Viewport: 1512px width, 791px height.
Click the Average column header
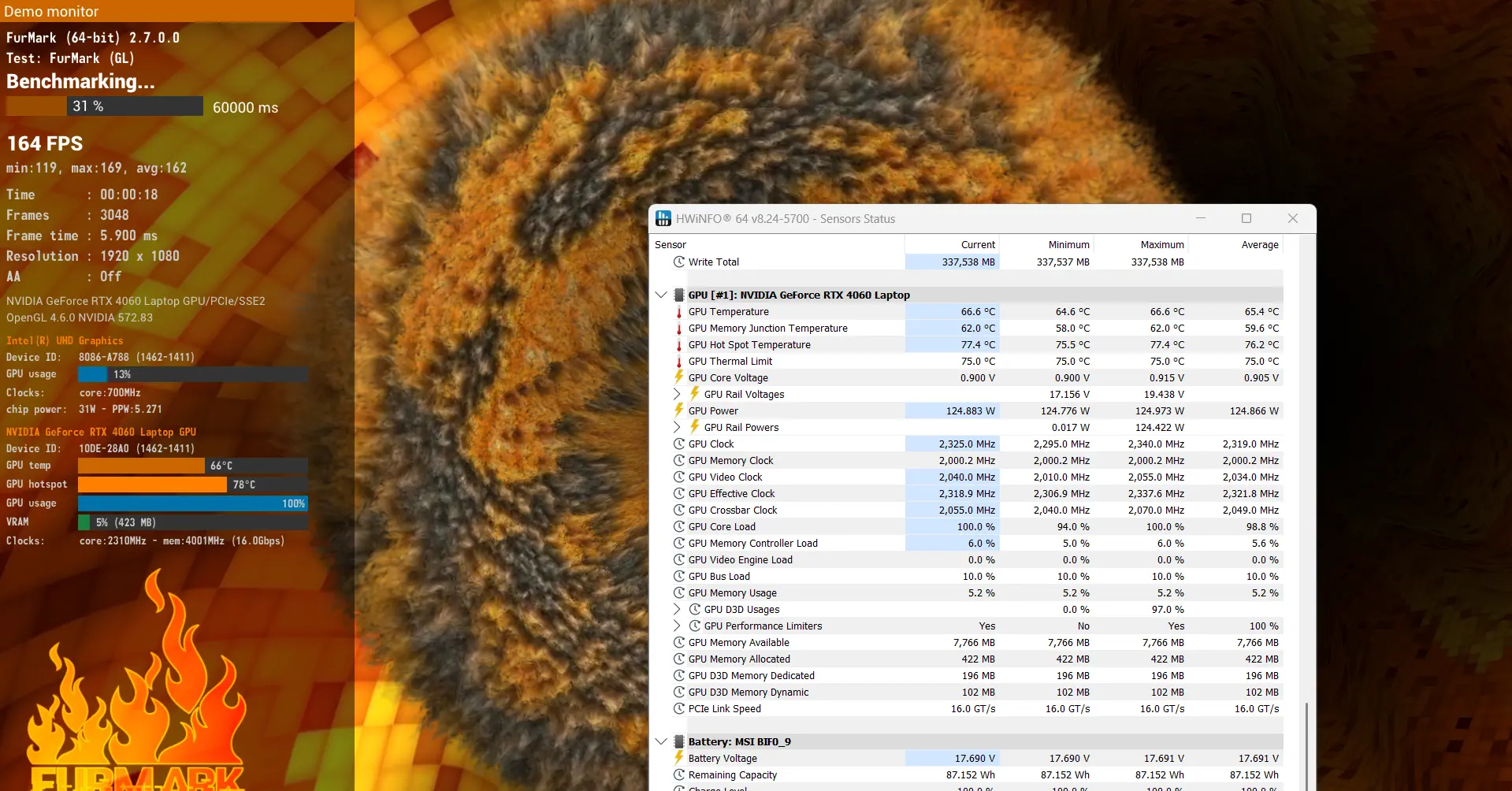coord(1235,245)
